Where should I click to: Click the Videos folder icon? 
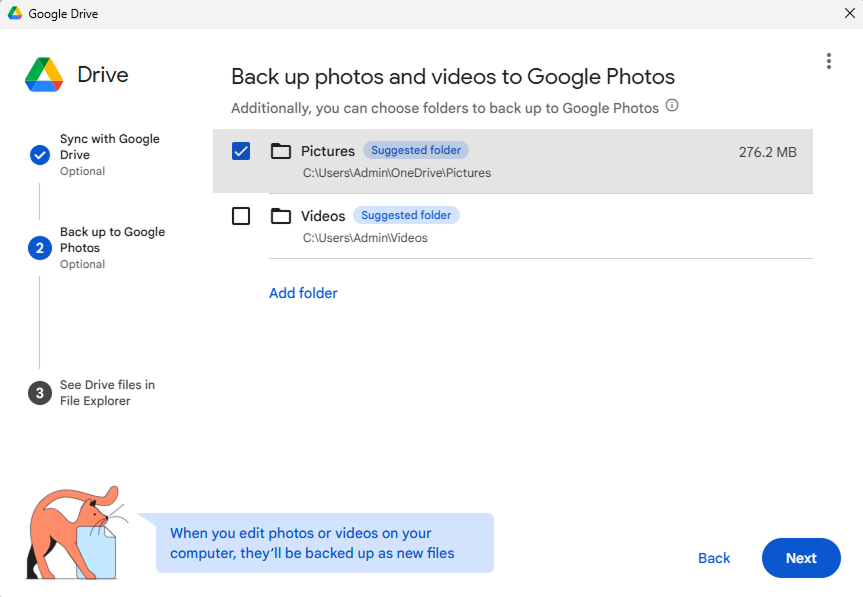281,216
